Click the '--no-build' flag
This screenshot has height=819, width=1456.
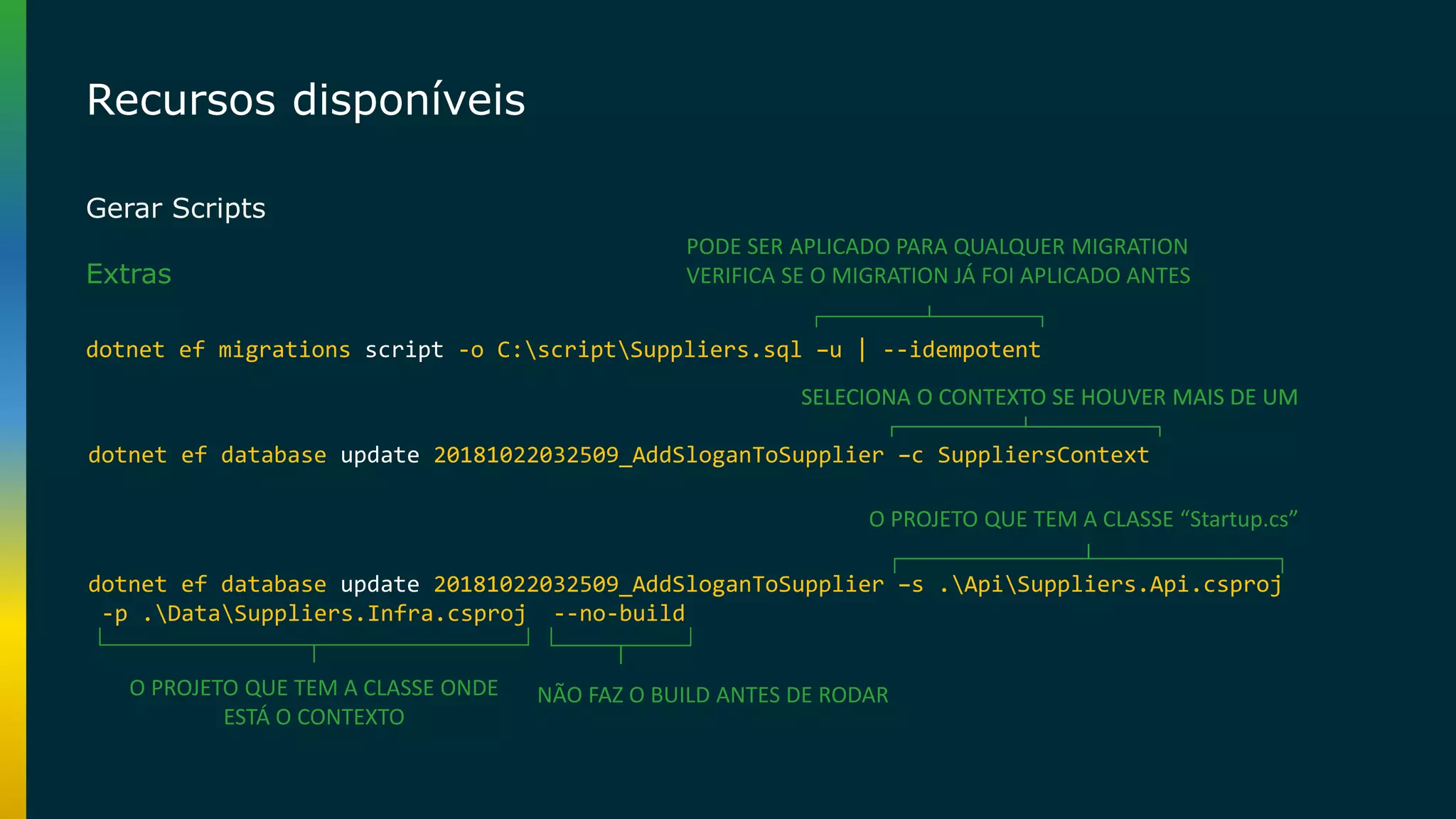(619, 614)
